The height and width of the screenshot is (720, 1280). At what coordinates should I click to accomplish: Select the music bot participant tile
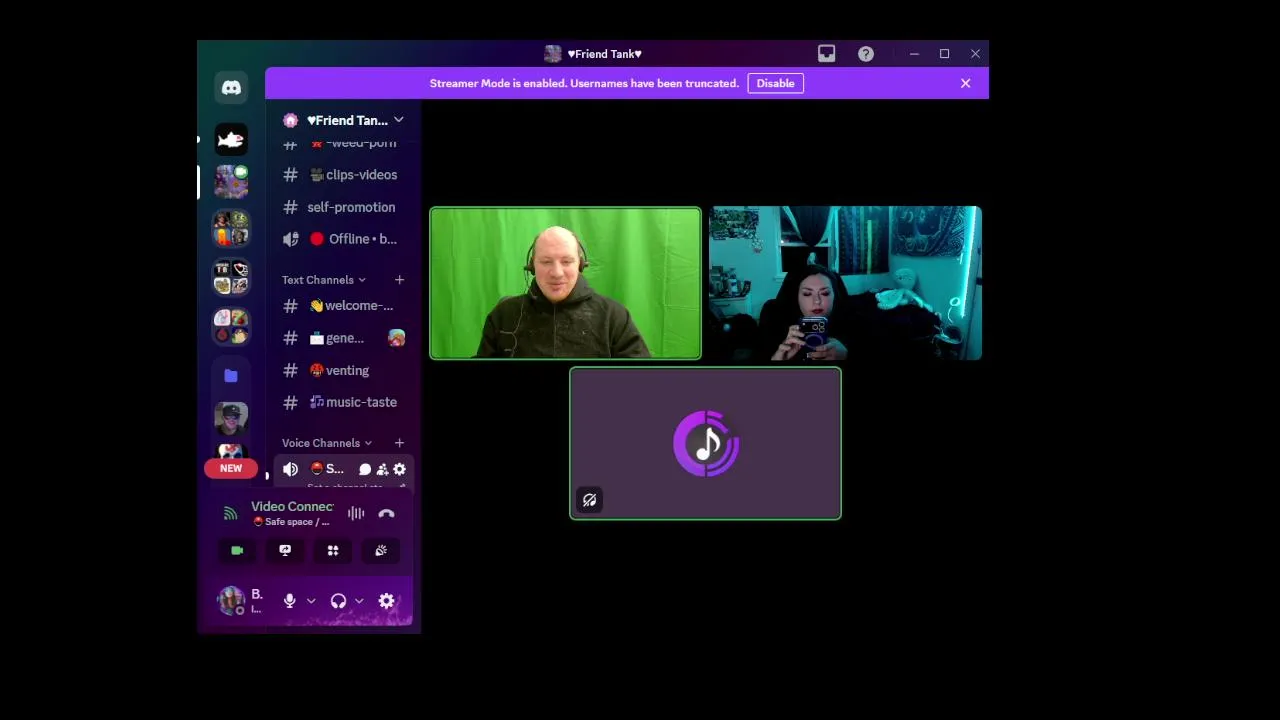click(706, 444)
